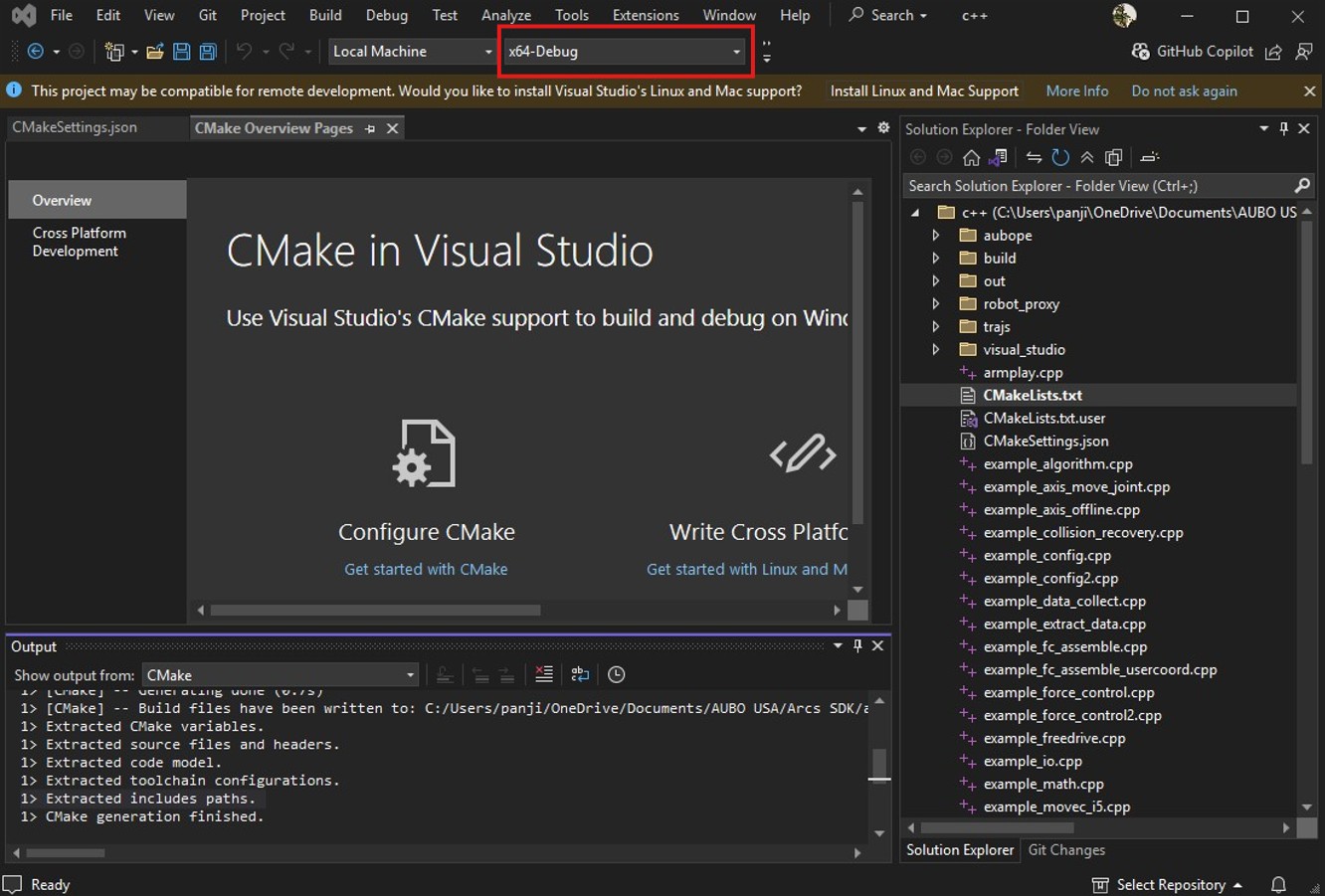This screenshot has height=896, width=1325.
Task: Click the More Info link
Action: coord(1077,91)
